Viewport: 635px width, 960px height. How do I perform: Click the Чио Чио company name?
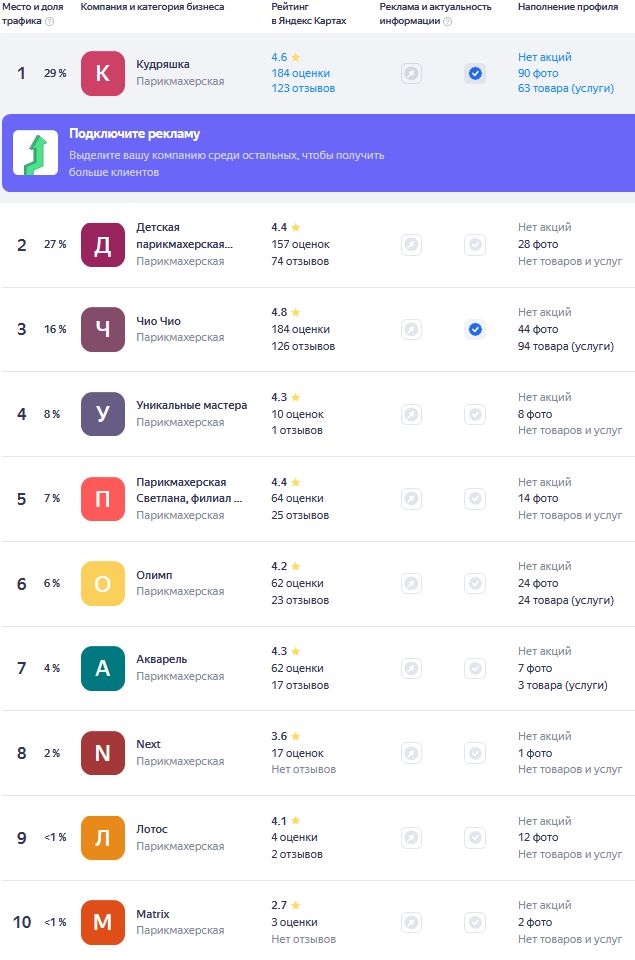pos(159,321)
